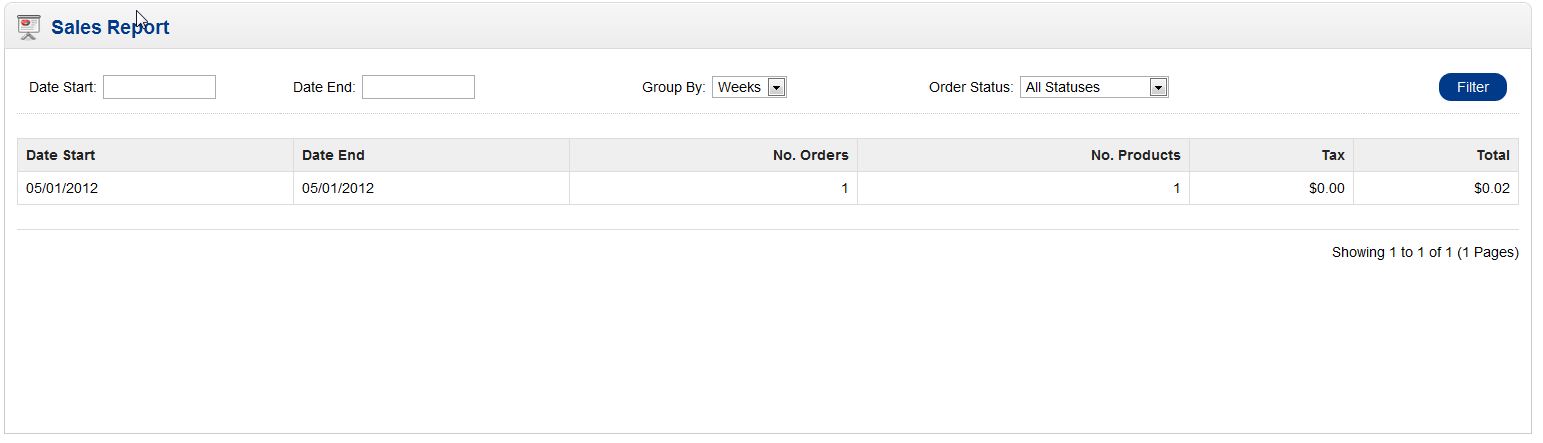Click the Total column header
The width and height of the screenshot is (1543, 443).
tap(1493, 155)
